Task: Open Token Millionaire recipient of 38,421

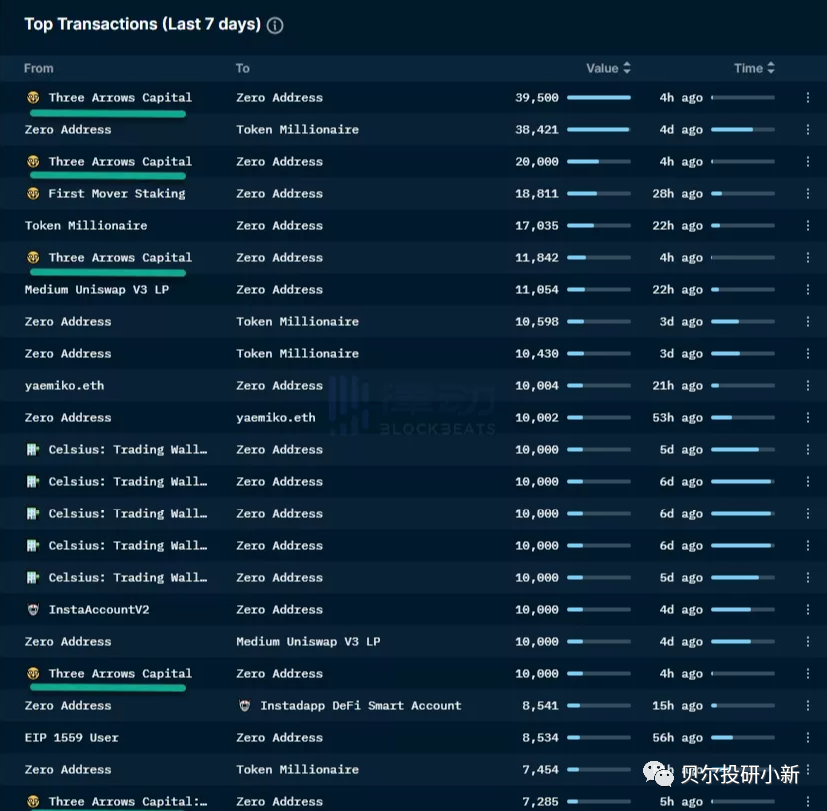Action: [297, 130]
